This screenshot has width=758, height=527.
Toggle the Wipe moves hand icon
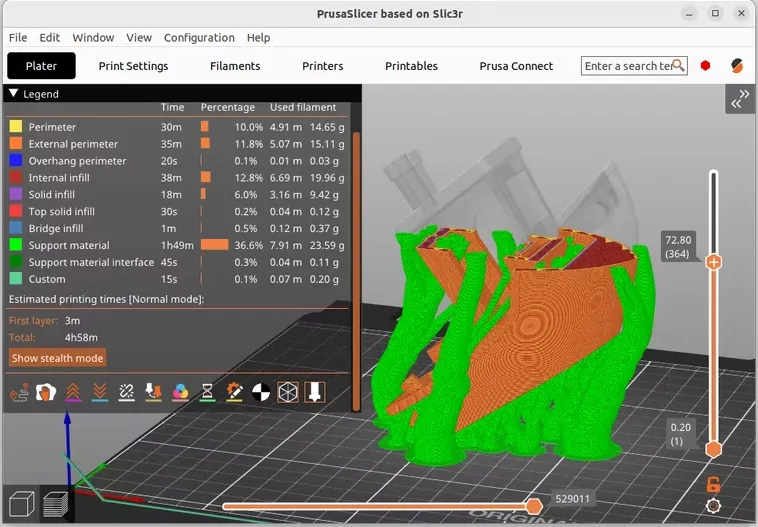point(46,392)
